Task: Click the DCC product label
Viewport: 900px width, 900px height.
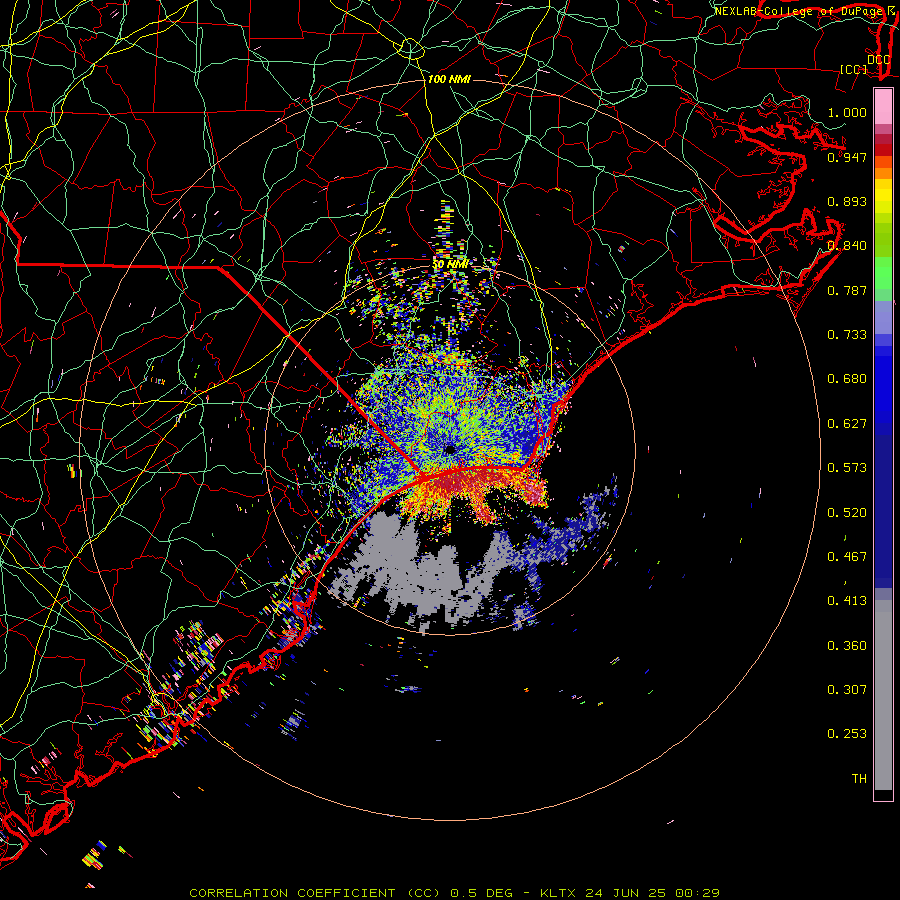Action: (x=878, y=60)
